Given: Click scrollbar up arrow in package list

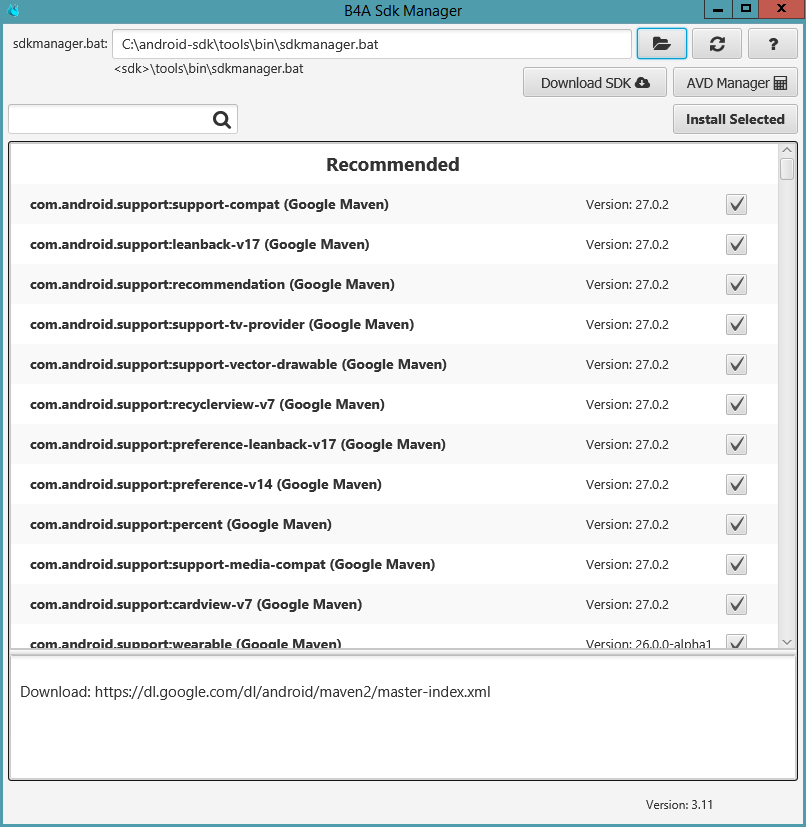Looking at the screenshot, I should click(786, 150).
